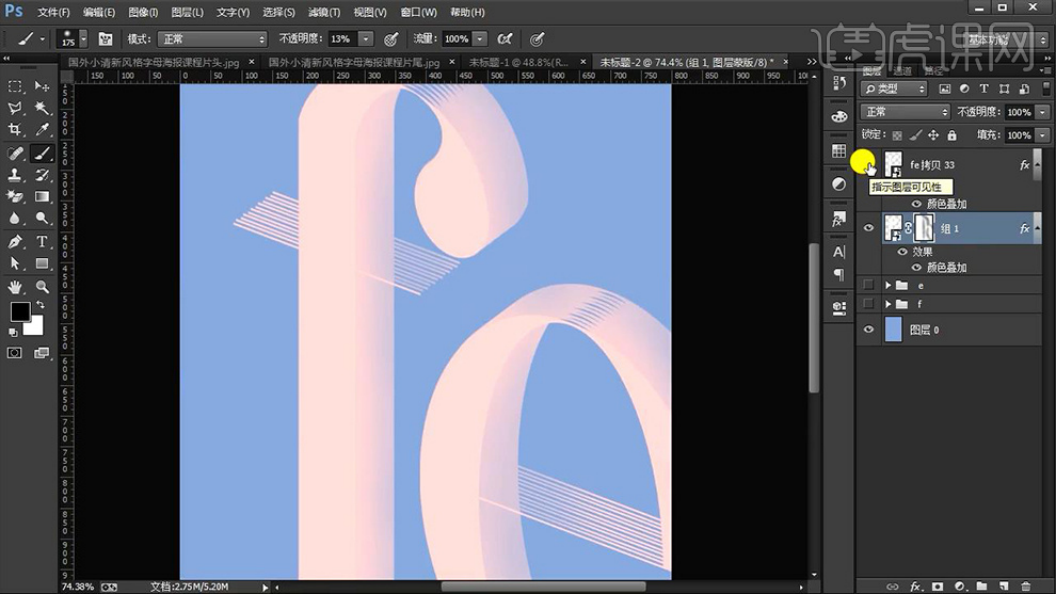Image resolution: width=1056 pixels, height=595 pixels.
Task: Open the 滤镜(T) menu
Action: 323,12
